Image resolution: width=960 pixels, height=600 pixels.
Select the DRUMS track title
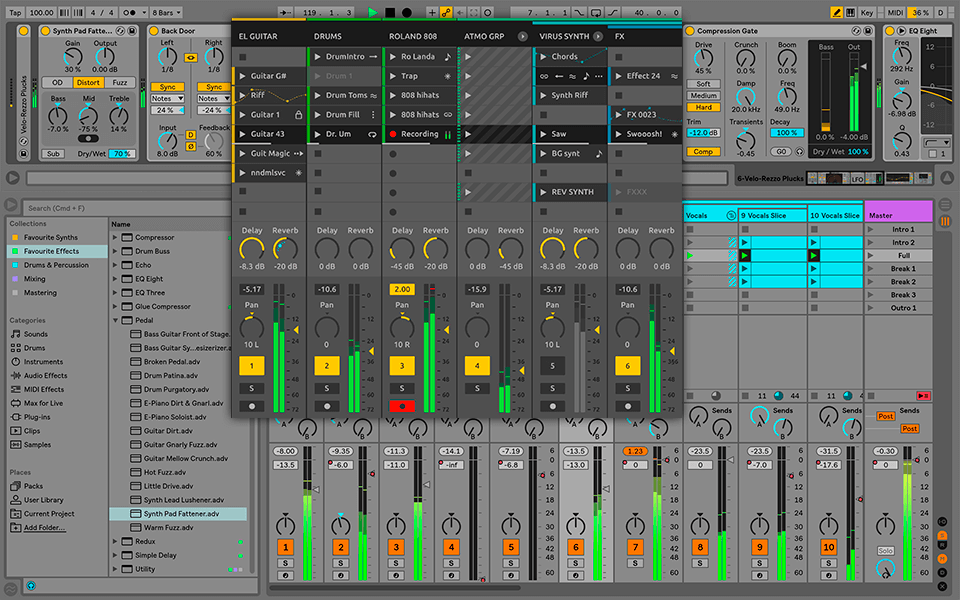(327, 34)
